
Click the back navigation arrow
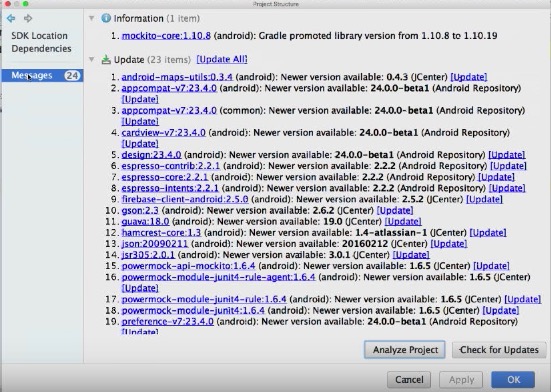point(11,18)
